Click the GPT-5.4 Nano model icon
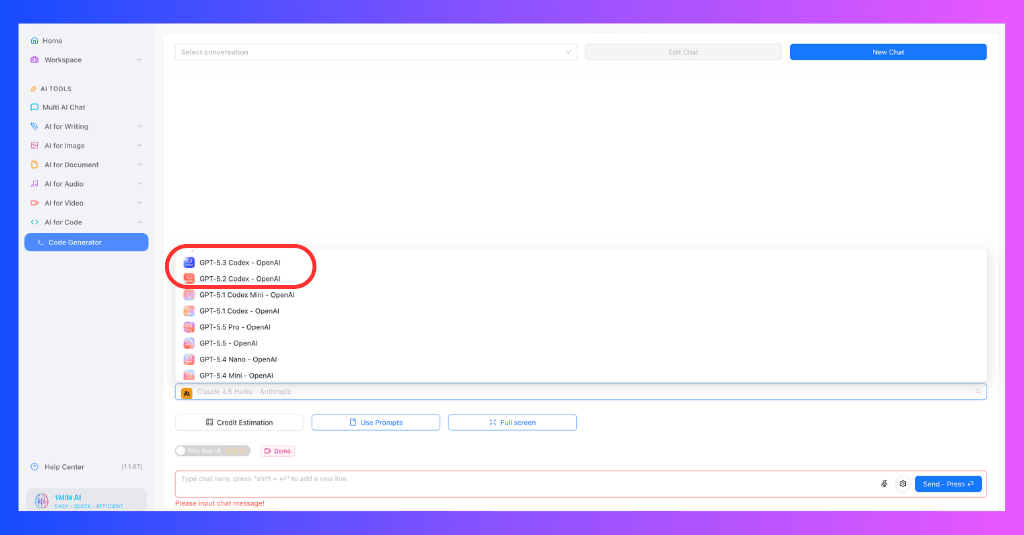 [x=189, y=359]
